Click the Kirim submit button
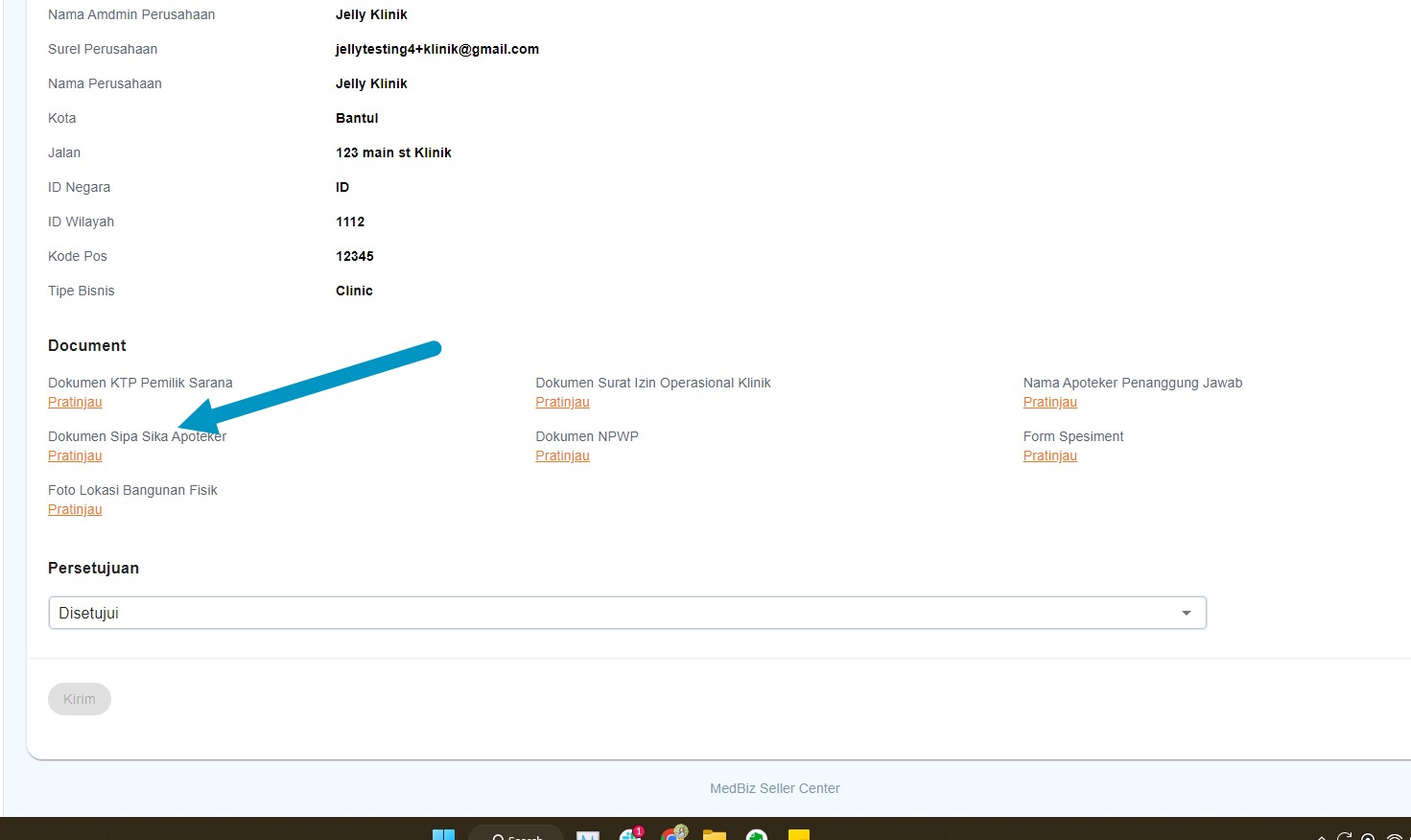 click(80, 699)
